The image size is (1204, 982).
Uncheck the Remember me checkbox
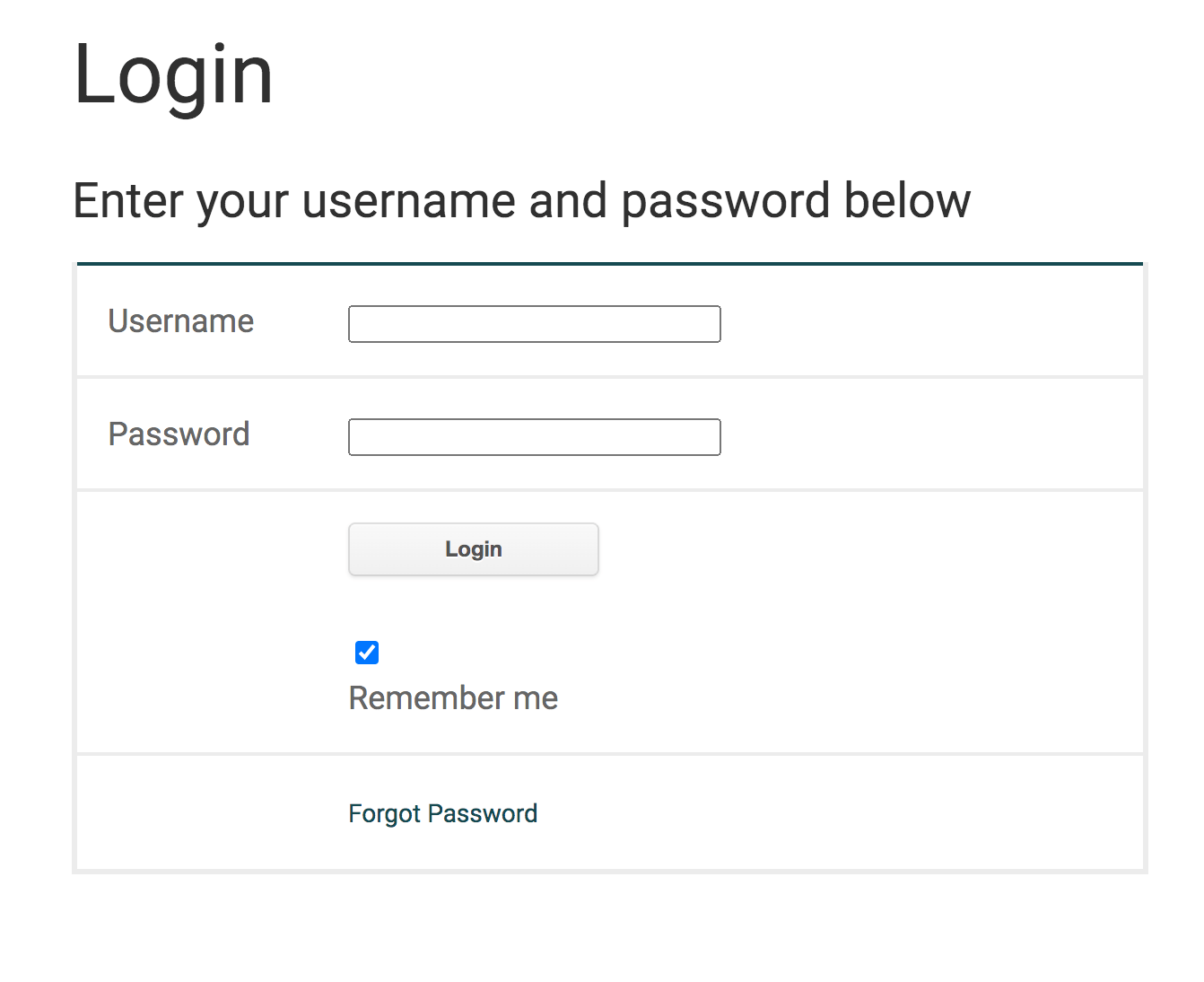pos(367,653)
